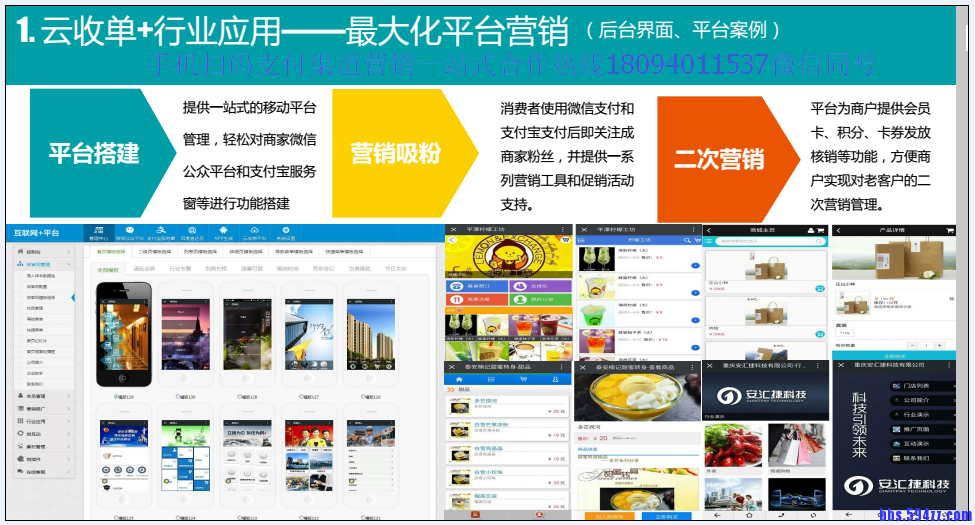Tap back arrow on 商城主页 header
This screenshot has width=975, height=525.
(x=709, y=231)
